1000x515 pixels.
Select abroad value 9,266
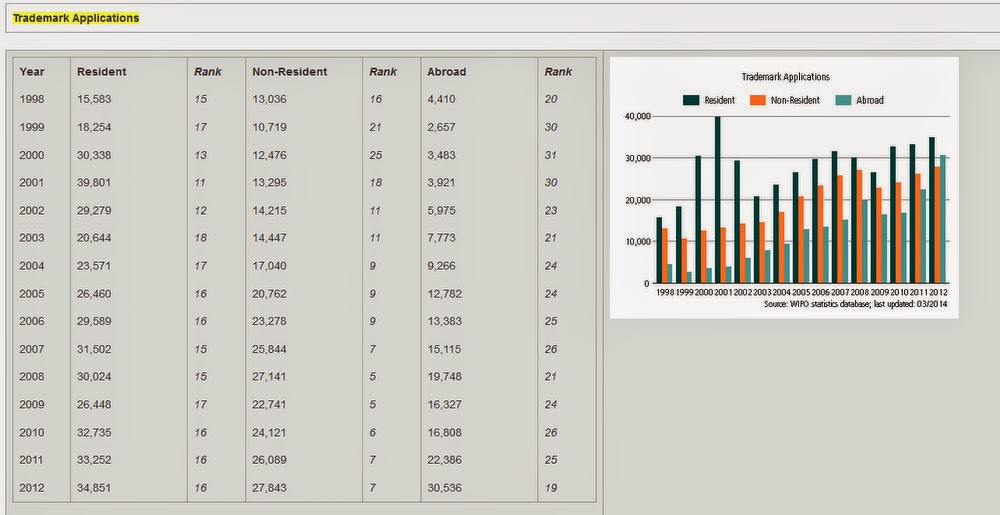[441, 266]
